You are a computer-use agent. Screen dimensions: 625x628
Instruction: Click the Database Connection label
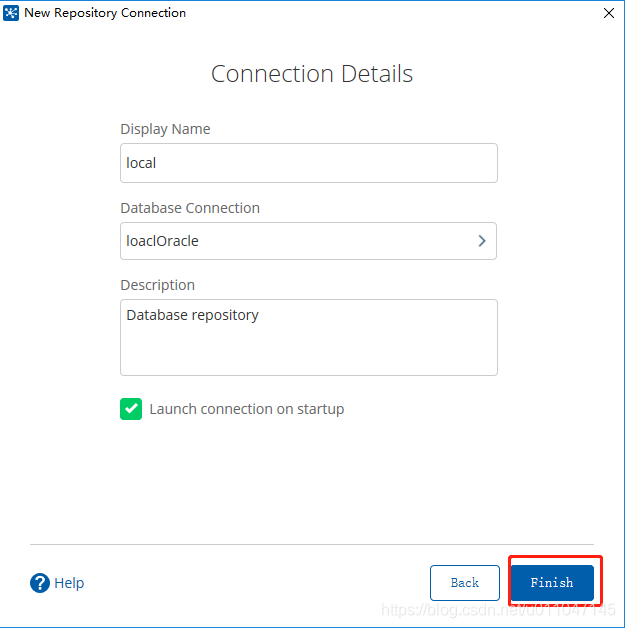click(x=190, y=208)
